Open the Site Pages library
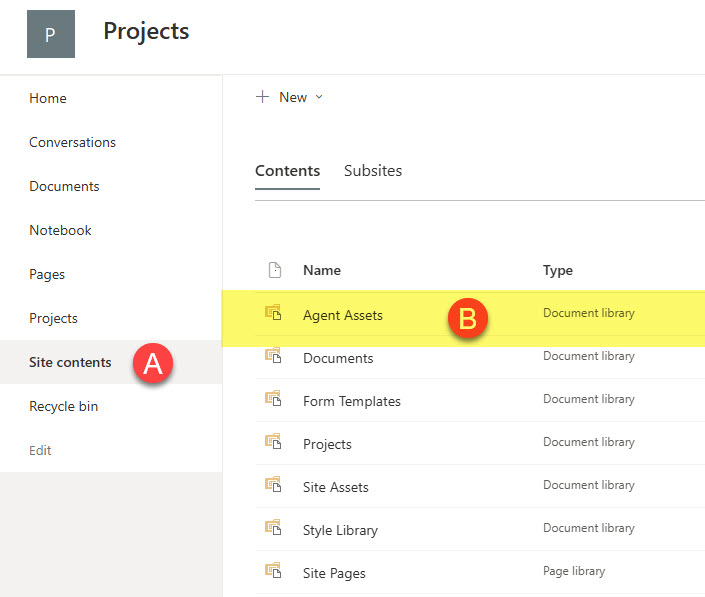The image size is (705, 597). tap(334, 574)
